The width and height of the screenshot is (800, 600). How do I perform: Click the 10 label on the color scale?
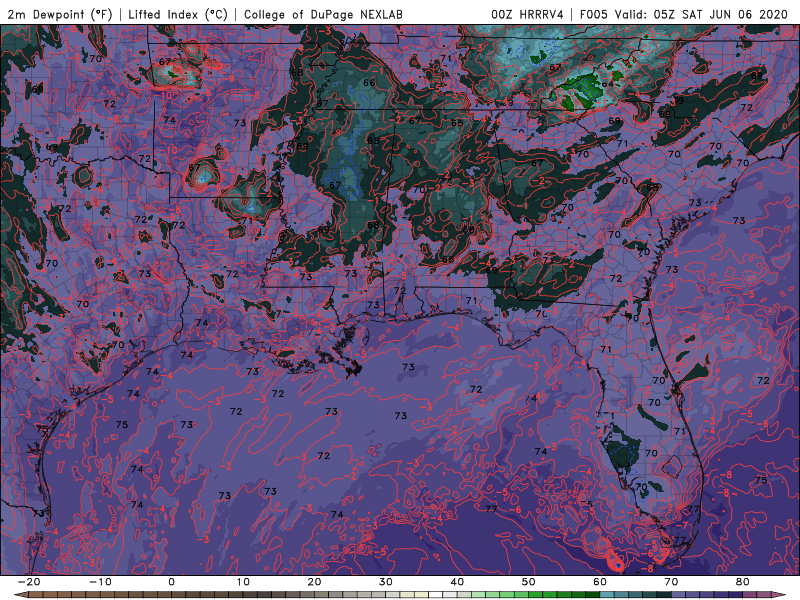point(243,582)
